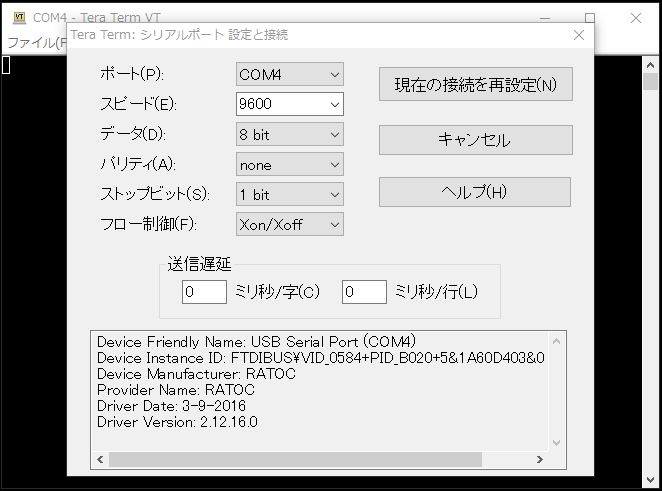Close the シリアルポート 設定と接続 dialog
Screen dimensions: 662x491
click(579, 35)
